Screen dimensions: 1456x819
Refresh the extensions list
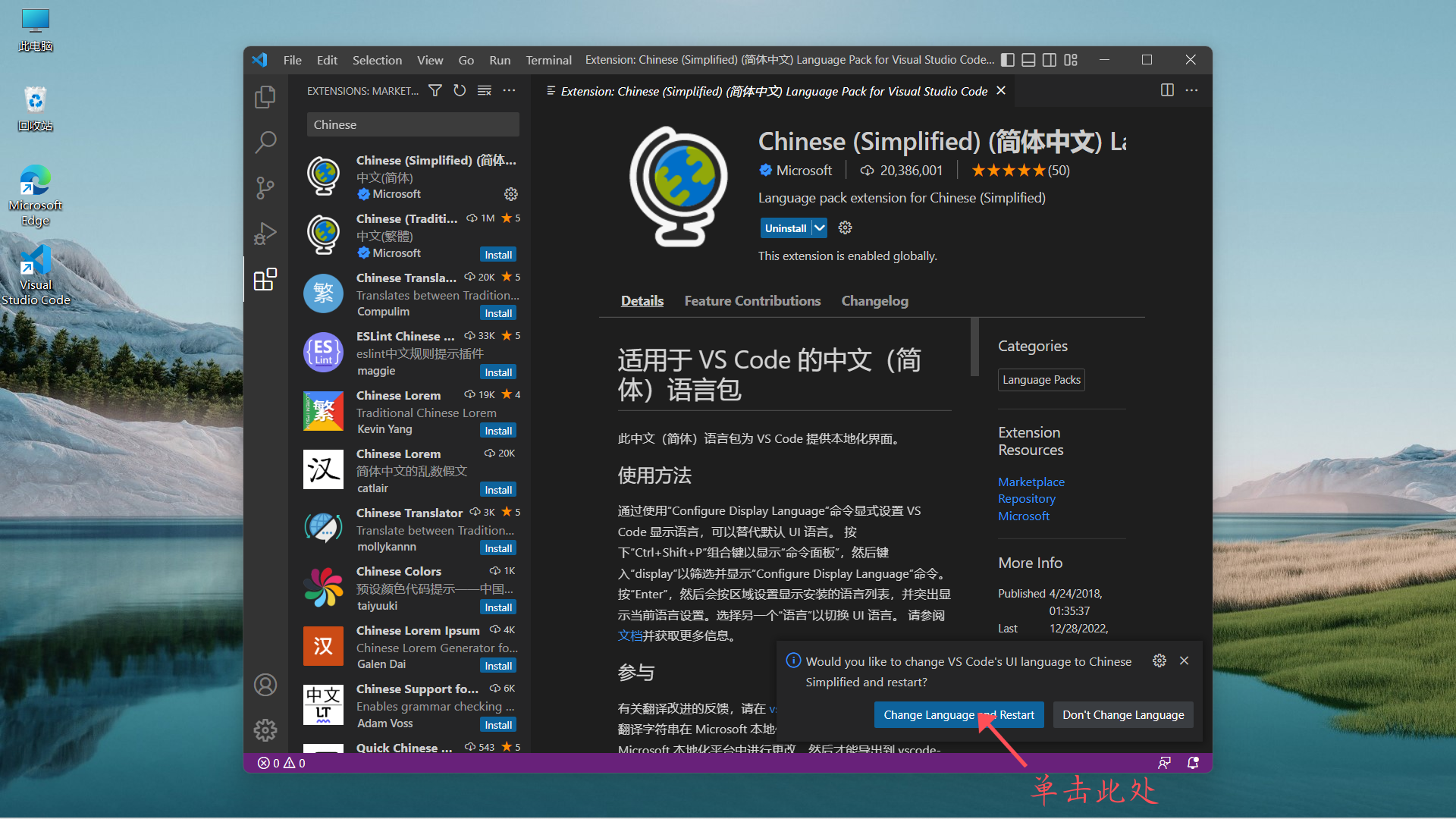(460, 90)
